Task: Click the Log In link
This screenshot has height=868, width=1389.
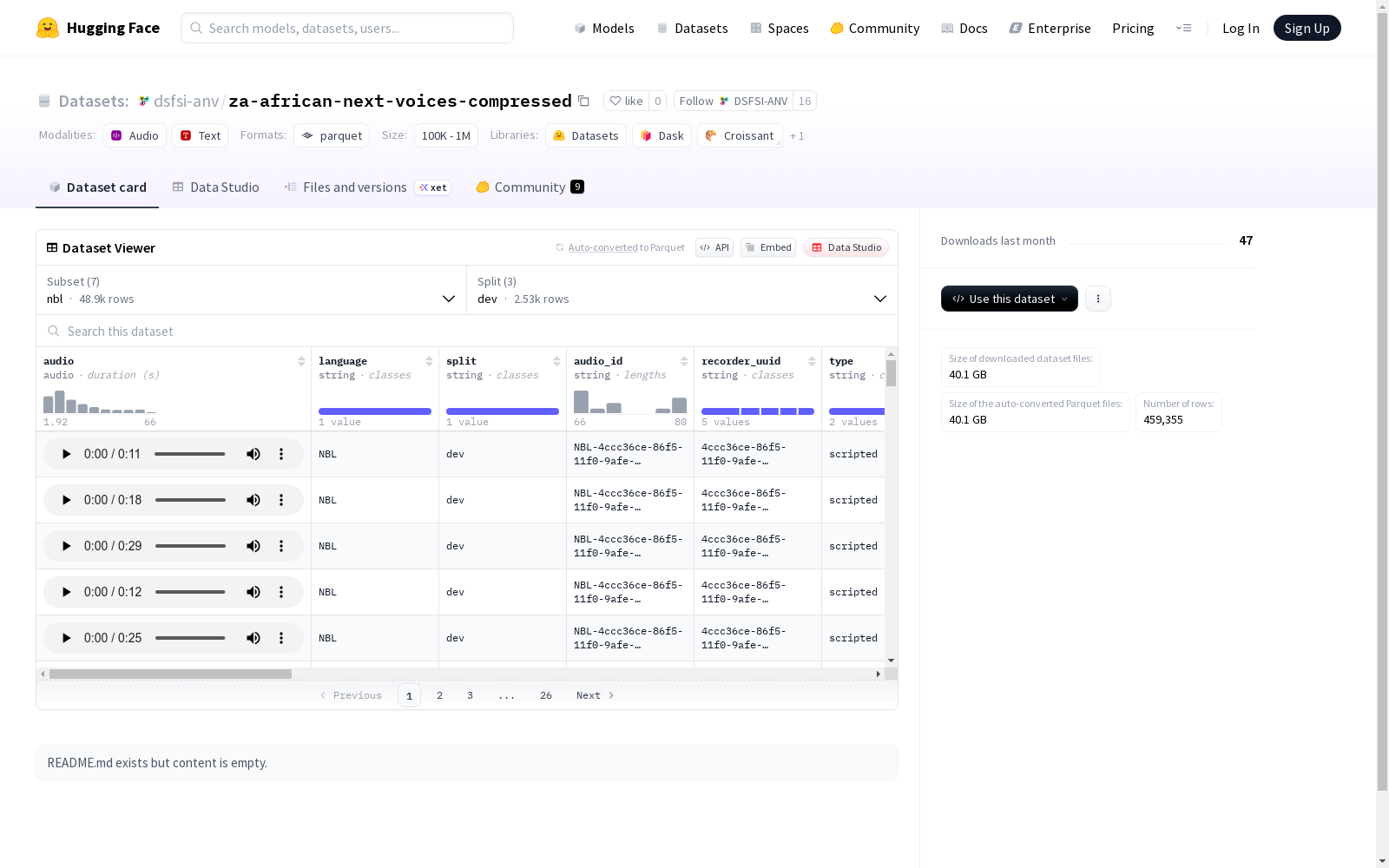Action: coord(1241,28)
